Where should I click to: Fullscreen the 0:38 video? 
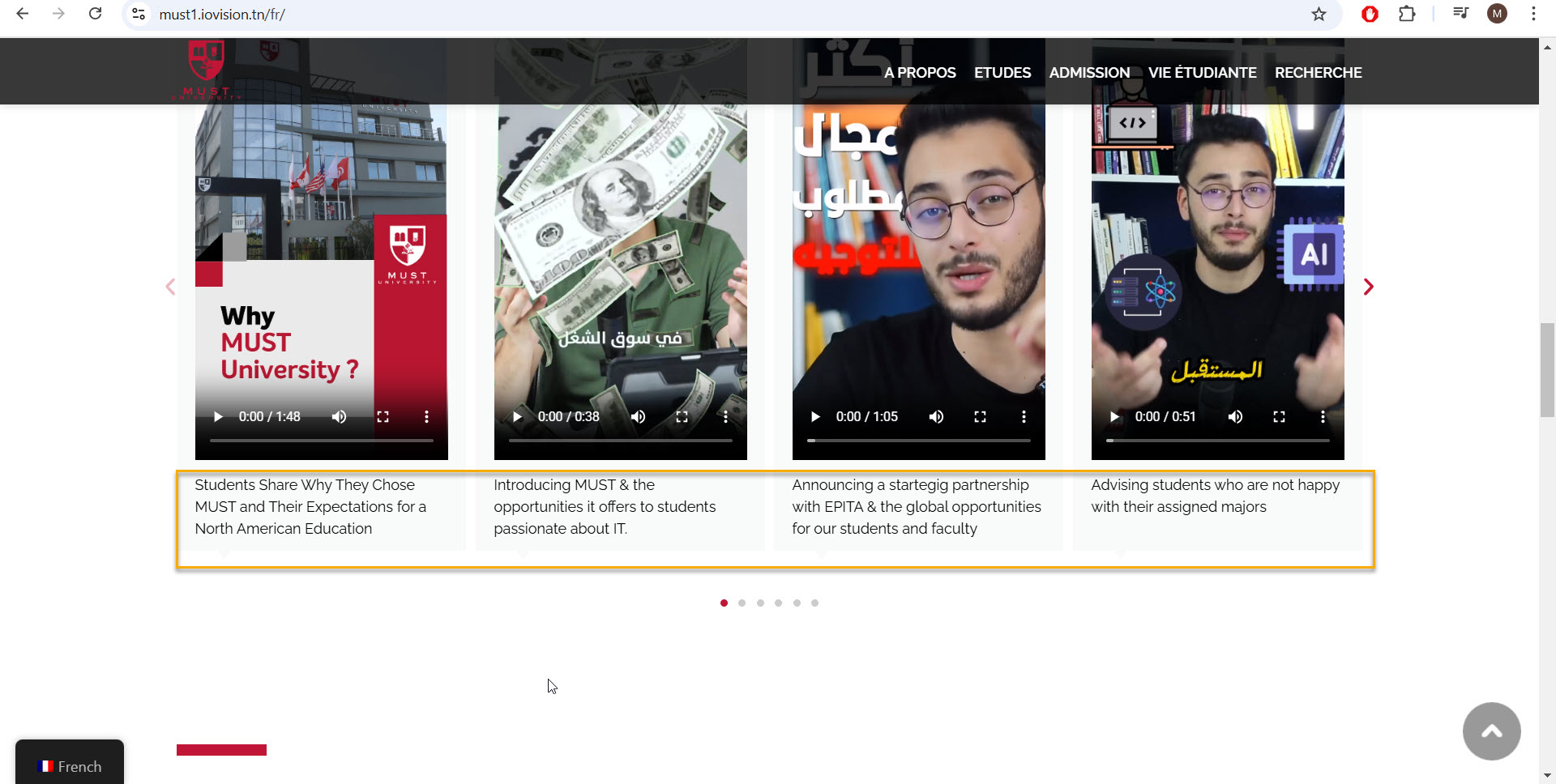coord(682,416)
